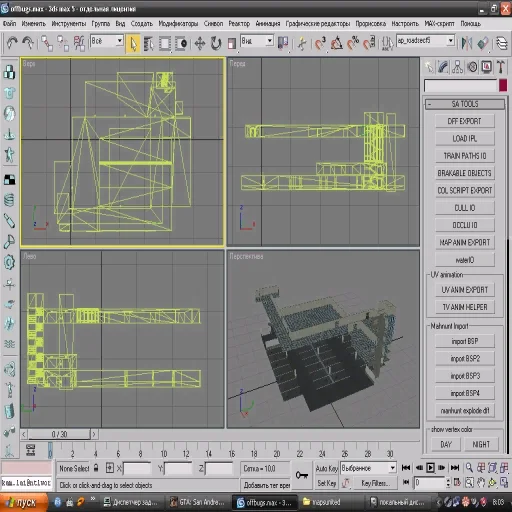Click the red object color swatch
This screenshot has height=512, width=512.
(503, 85)
